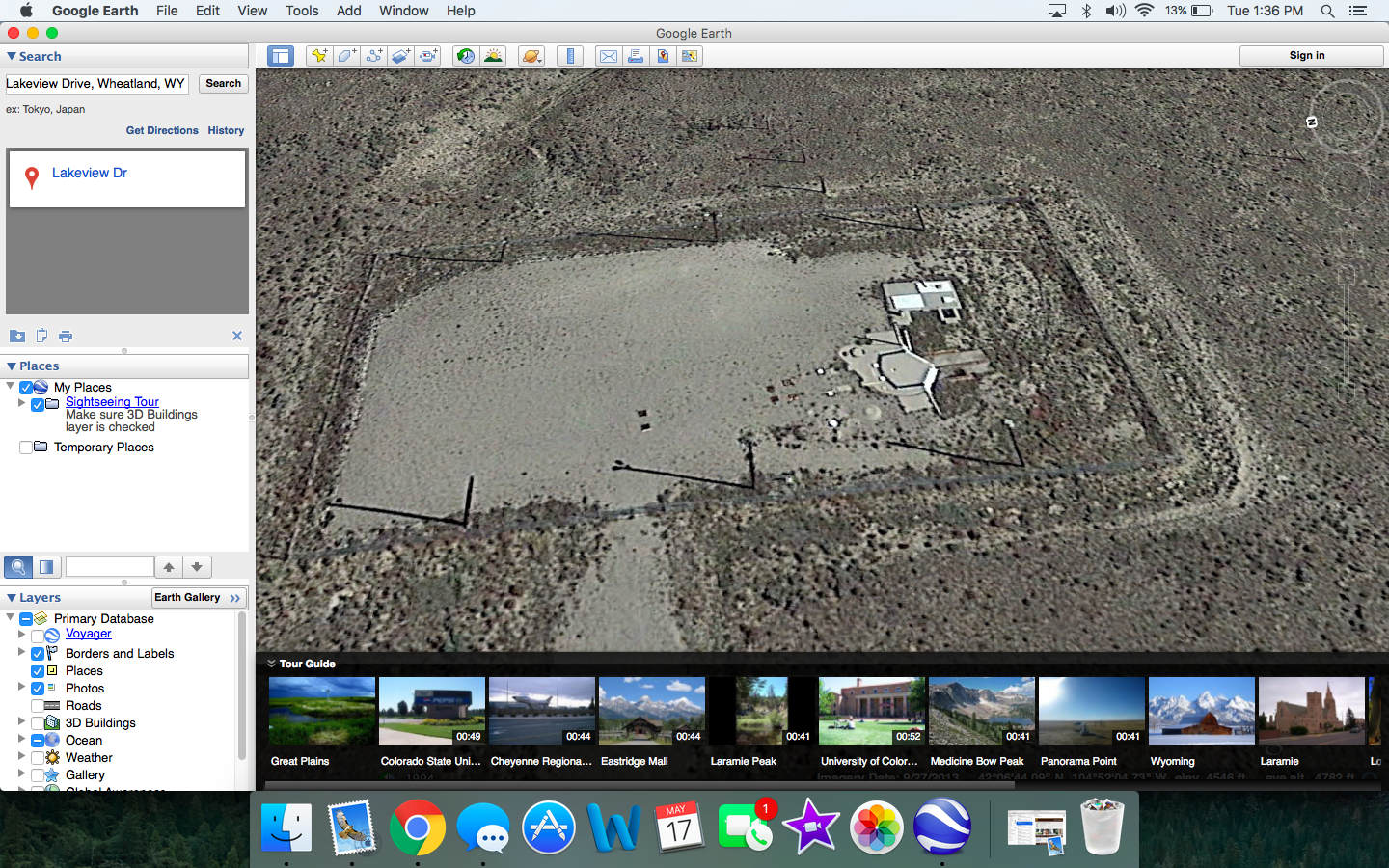Viewport: 1389px width, 868px height.
Task: Collapse My Places tree
Action: click(11, 386)
